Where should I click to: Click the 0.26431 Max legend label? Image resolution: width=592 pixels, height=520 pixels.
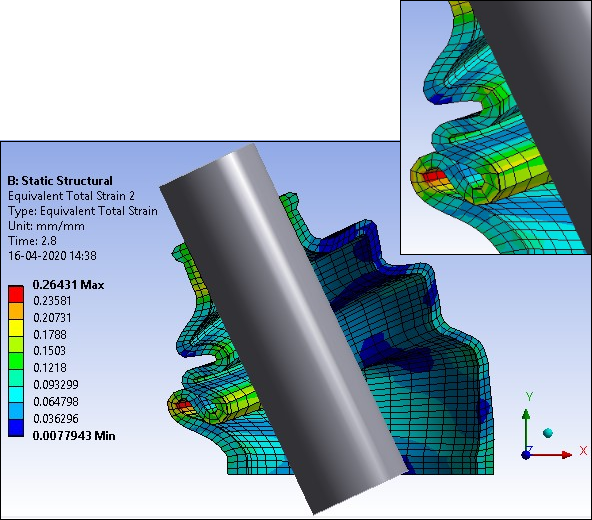[x=68, y=285]
